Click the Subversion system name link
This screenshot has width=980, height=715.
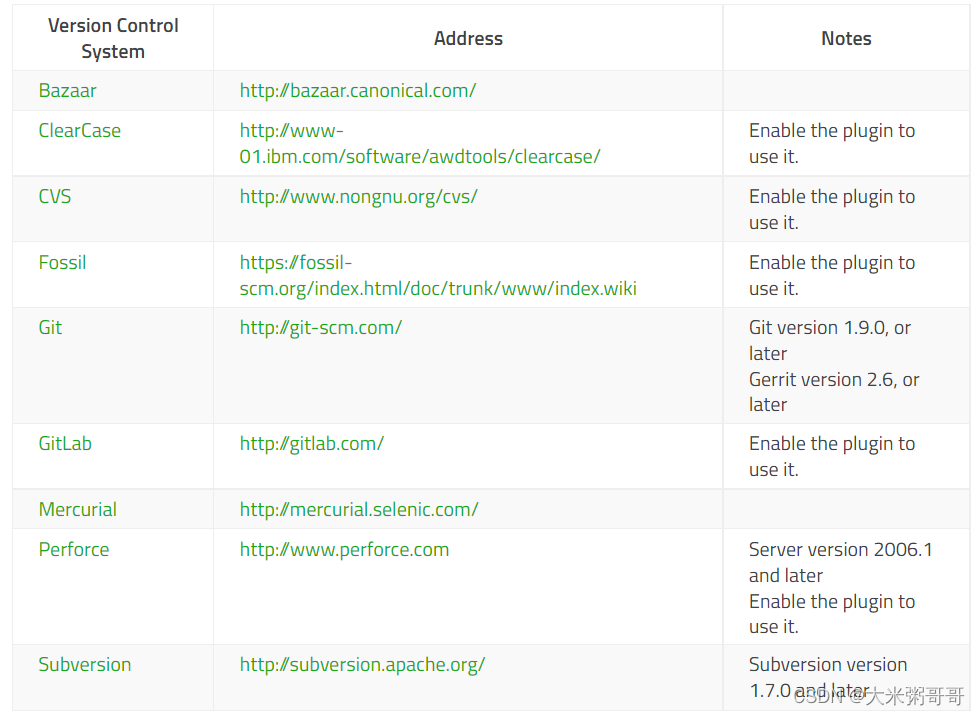[84, 664]
